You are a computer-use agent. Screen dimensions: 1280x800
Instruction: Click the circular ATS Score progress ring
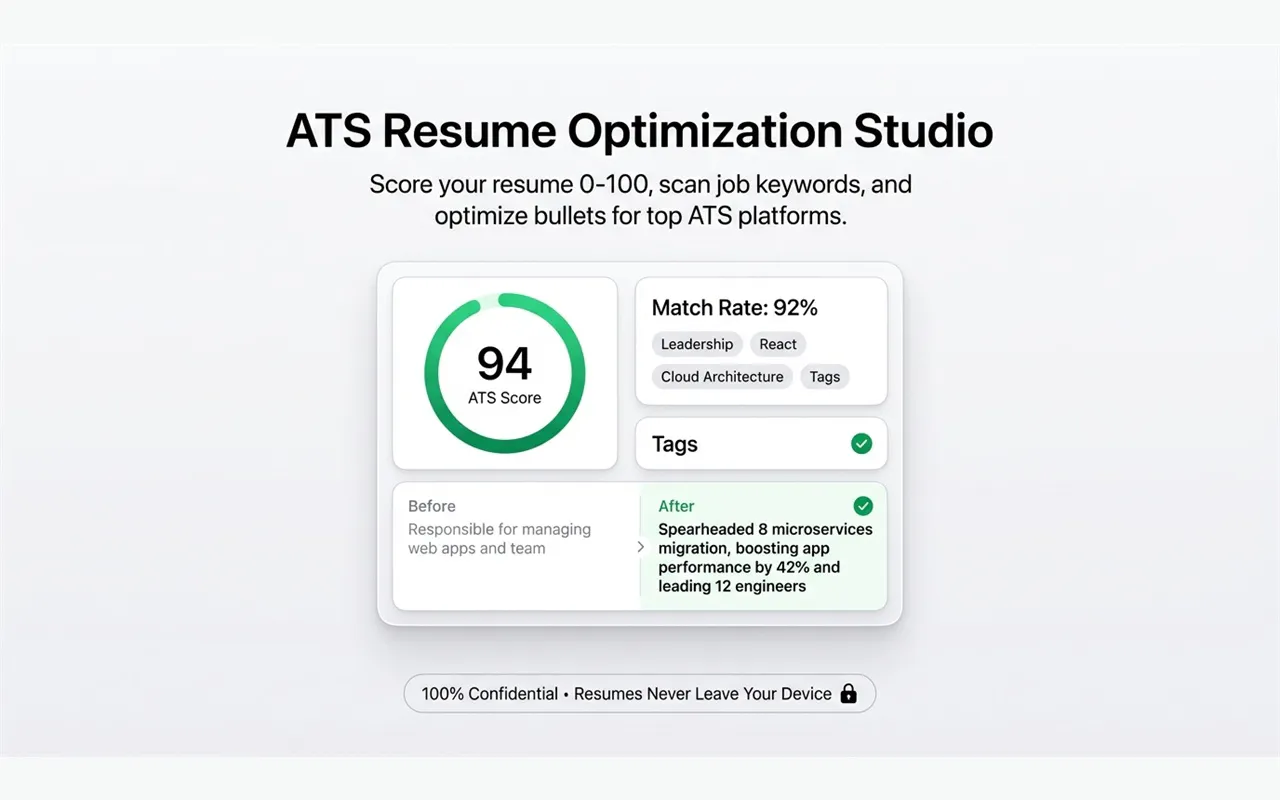point(505,373)
